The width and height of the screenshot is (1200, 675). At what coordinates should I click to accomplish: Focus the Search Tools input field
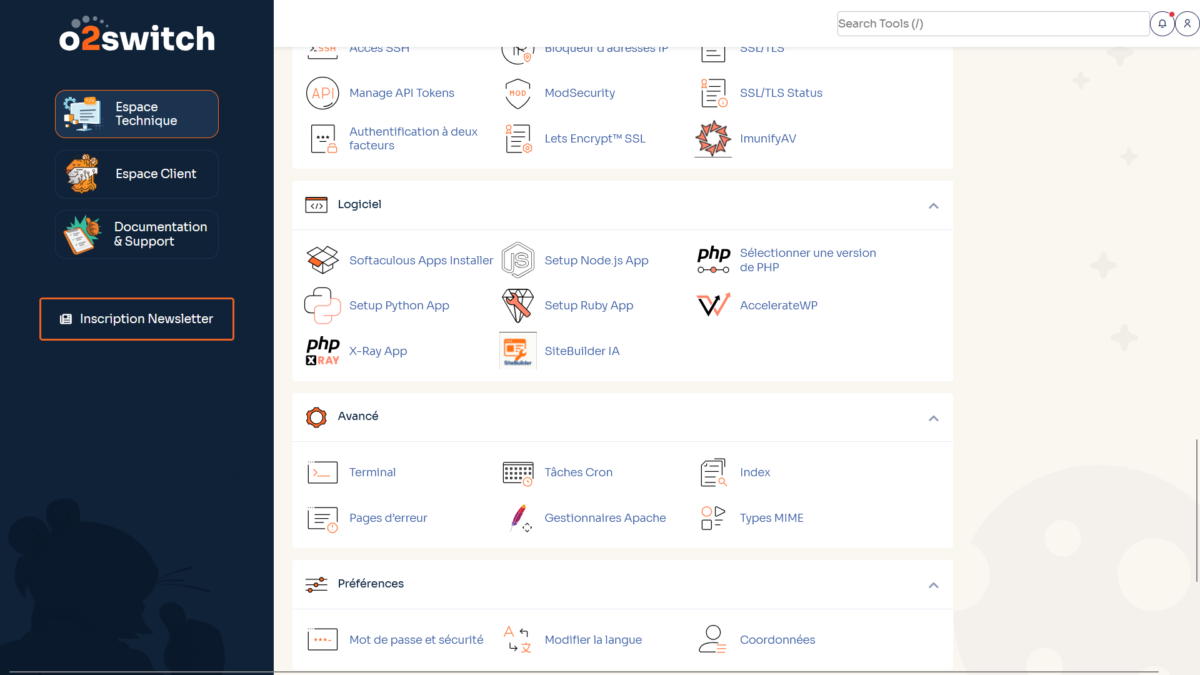993,24
